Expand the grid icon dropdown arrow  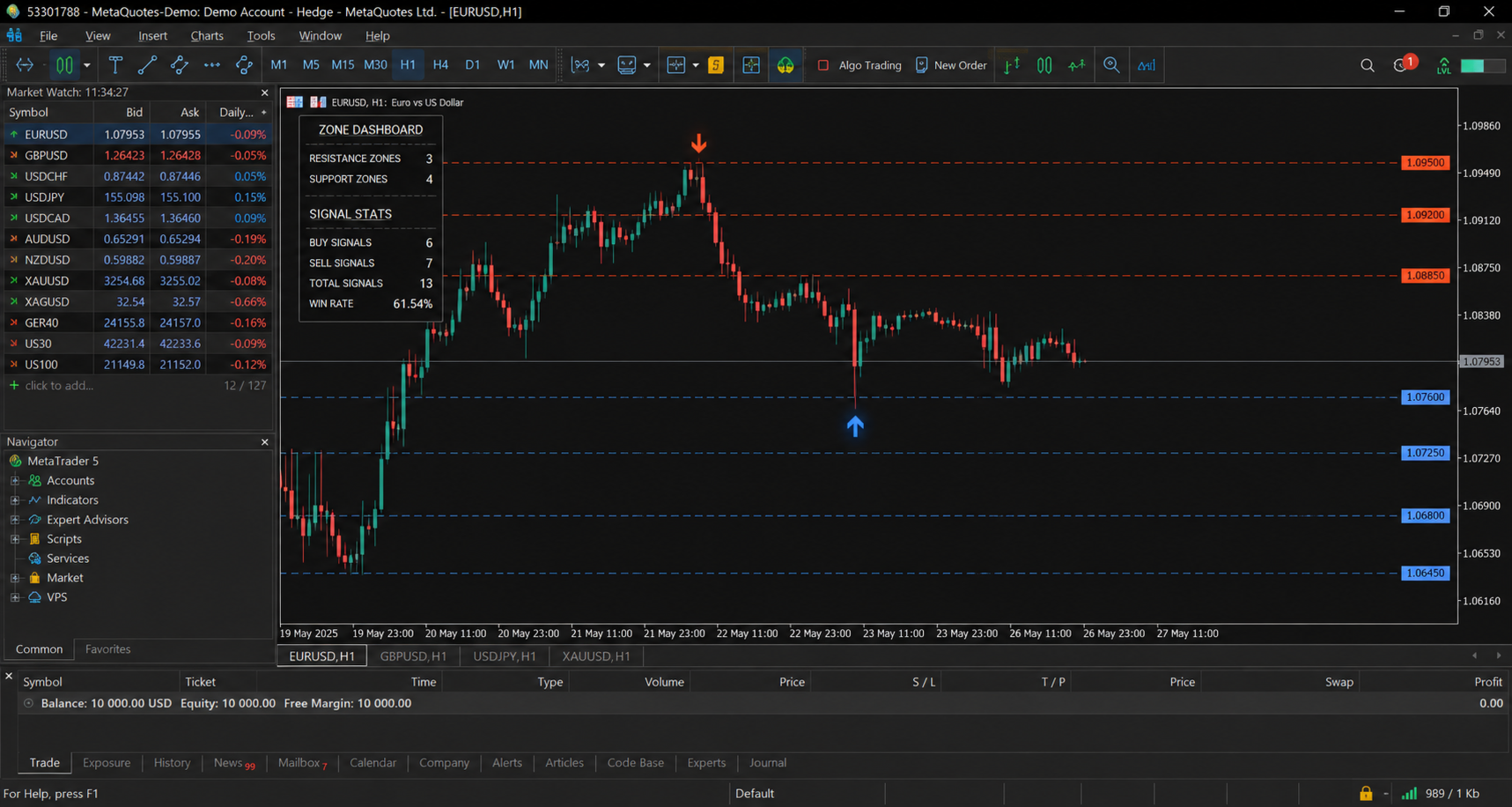tap(696, 65)
